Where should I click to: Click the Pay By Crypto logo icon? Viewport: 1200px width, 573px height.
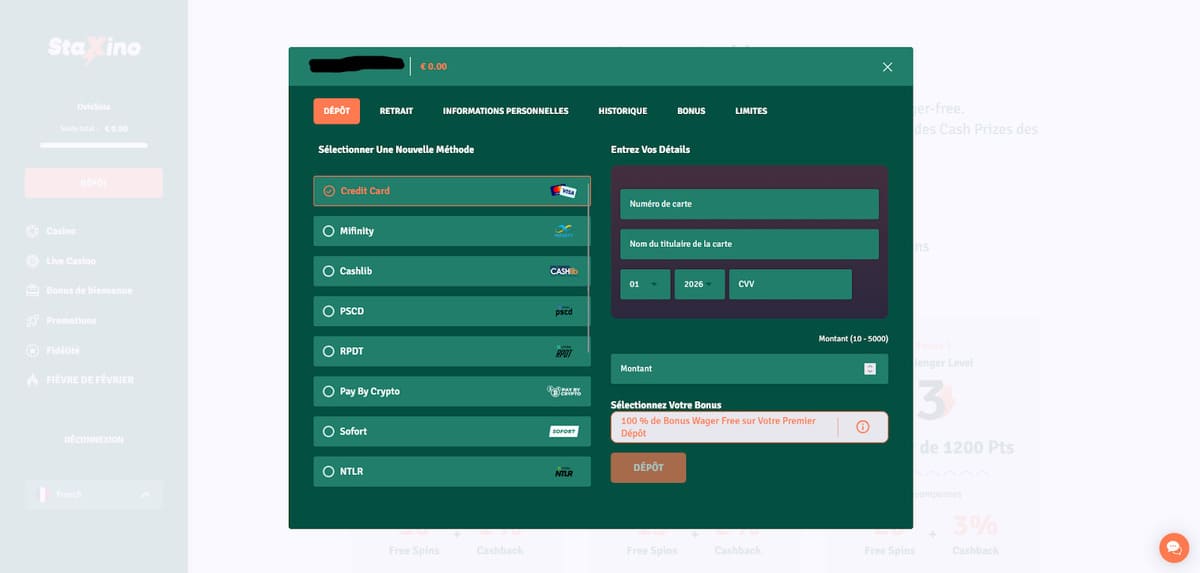point(564,391)
